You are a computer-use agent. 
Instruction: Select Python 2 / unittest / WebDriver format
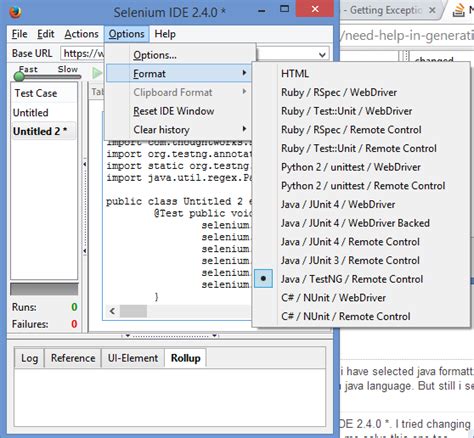(x=361, y=167)
